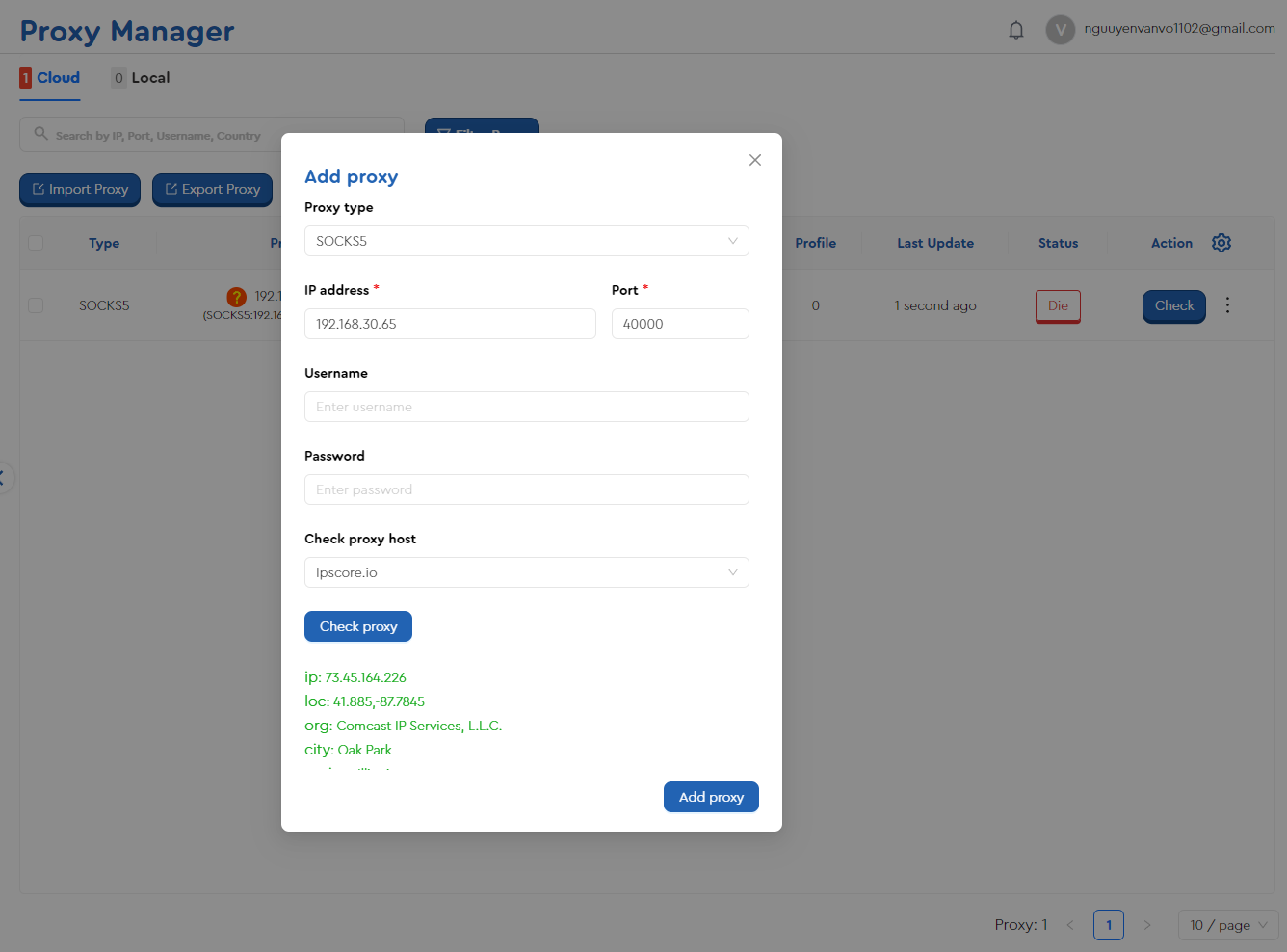
Task: Go to next page arrow
Action: tap(1147, 925)
